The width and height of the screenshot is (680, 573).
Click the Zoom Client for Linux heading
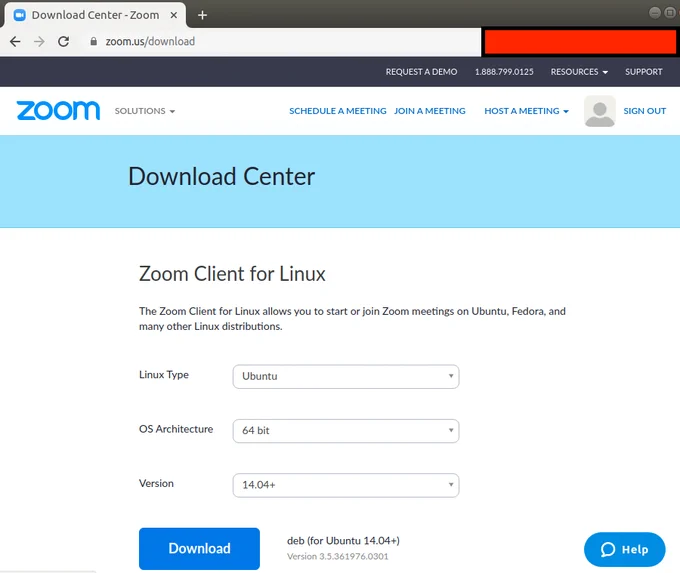tap(232, 274)
